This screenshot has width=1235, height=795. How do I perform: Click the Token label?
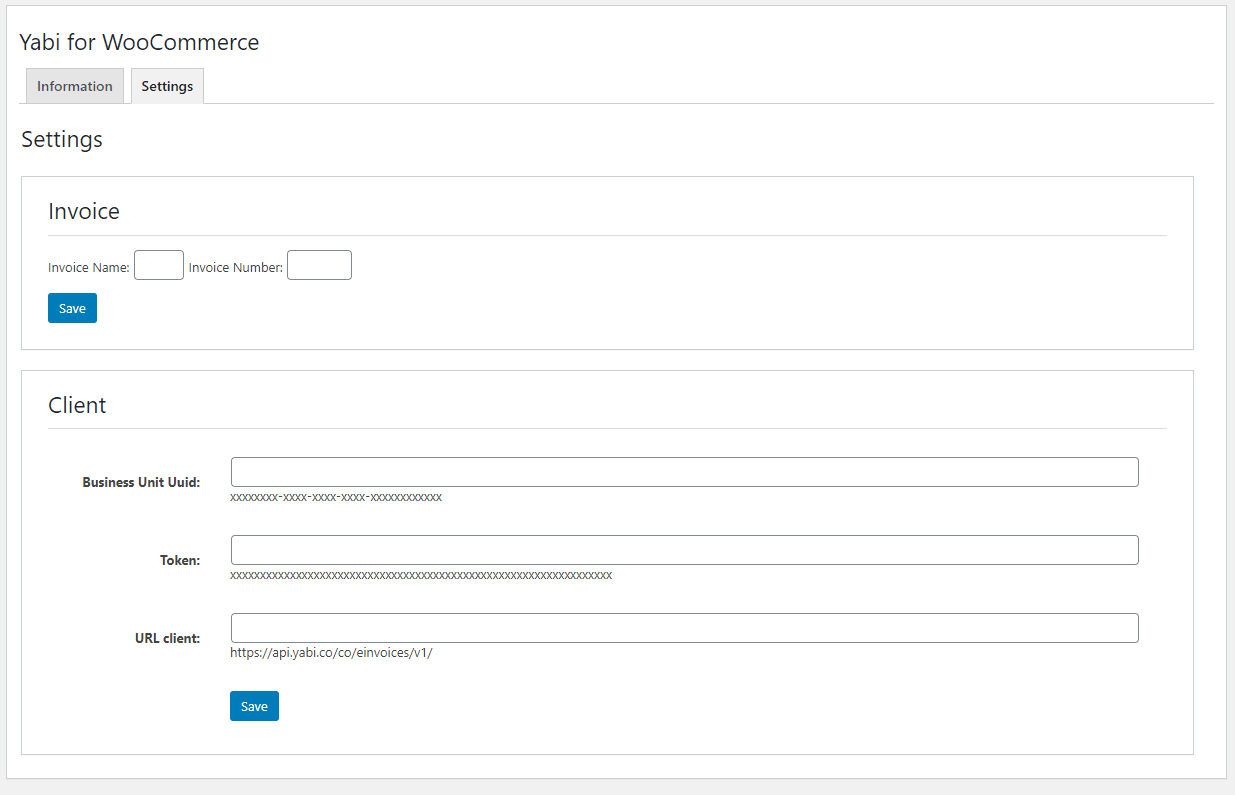point(180,560)
